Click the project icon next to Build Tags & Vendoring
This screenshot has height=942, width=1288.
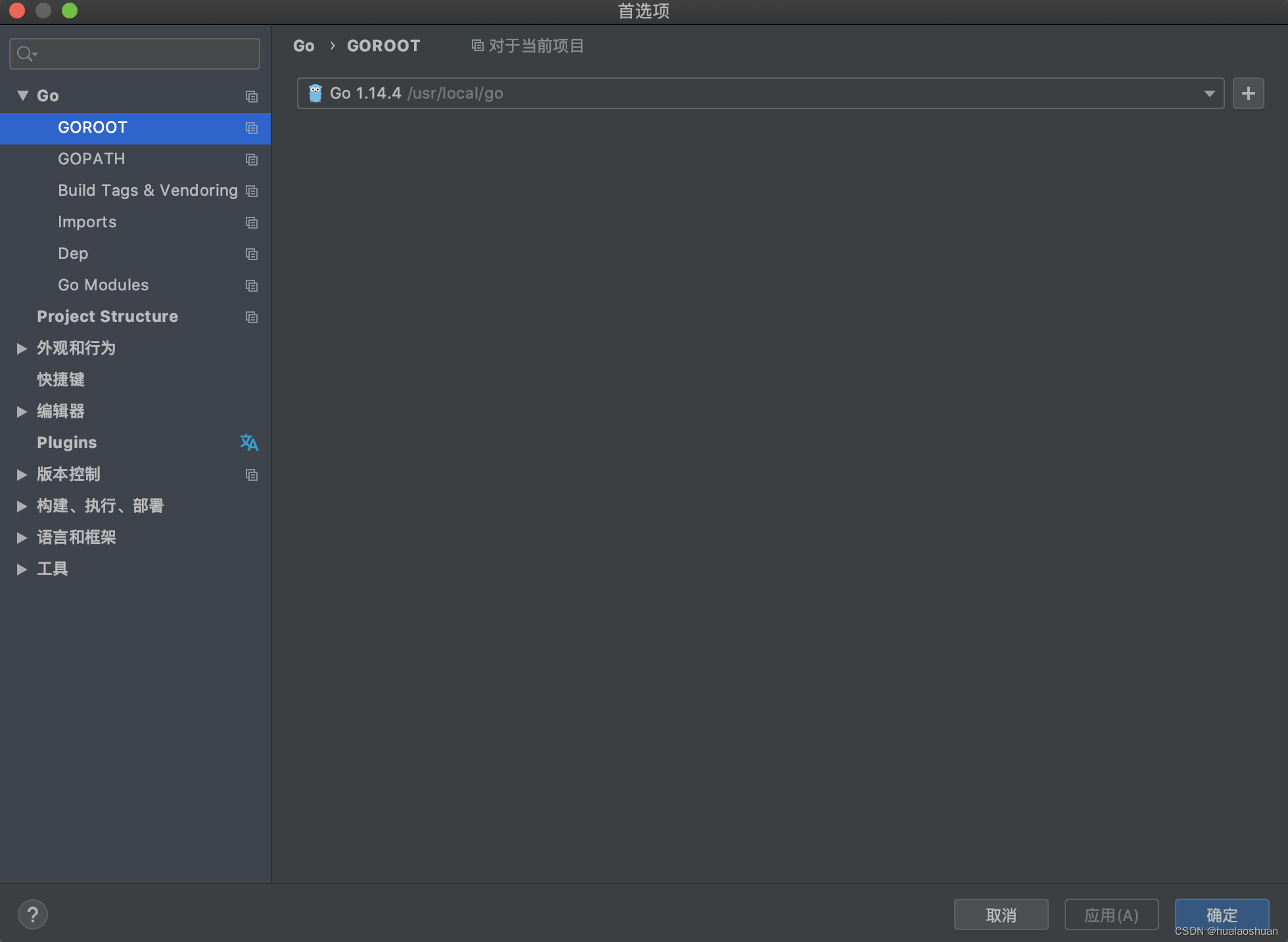tap(251, 191)
